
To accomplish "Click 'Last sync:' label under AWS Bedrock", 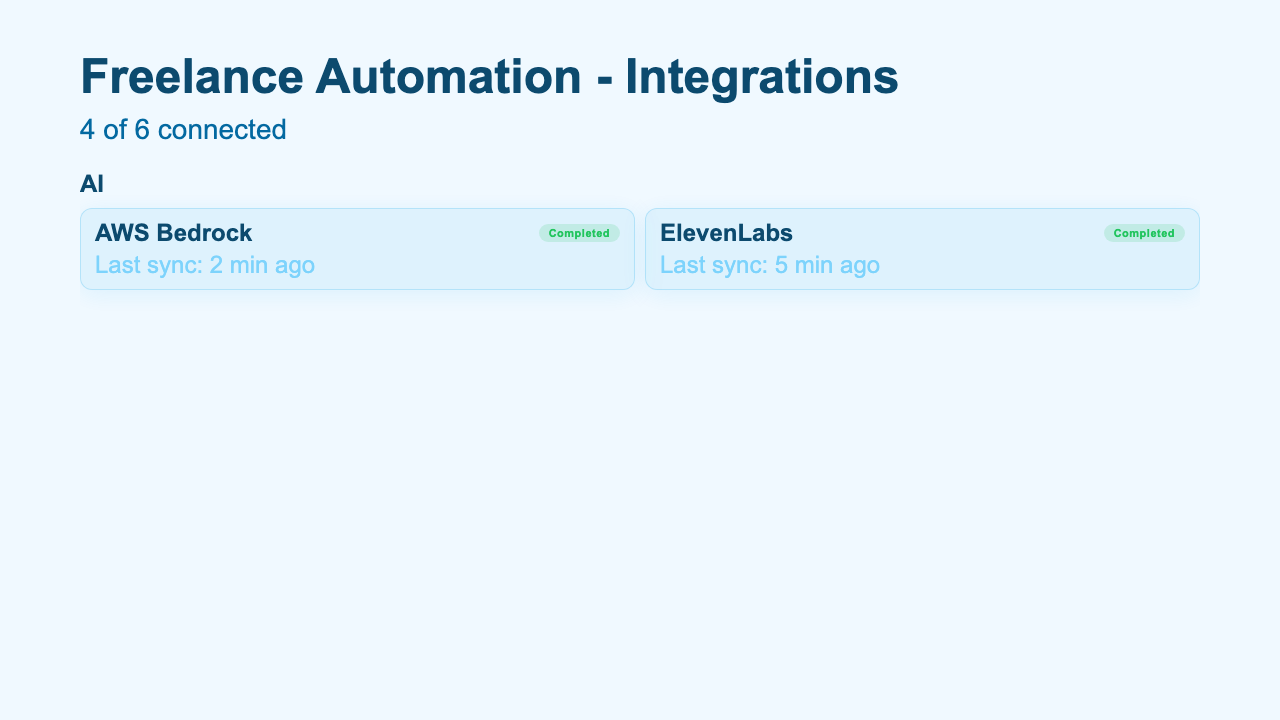I will 148,265.
